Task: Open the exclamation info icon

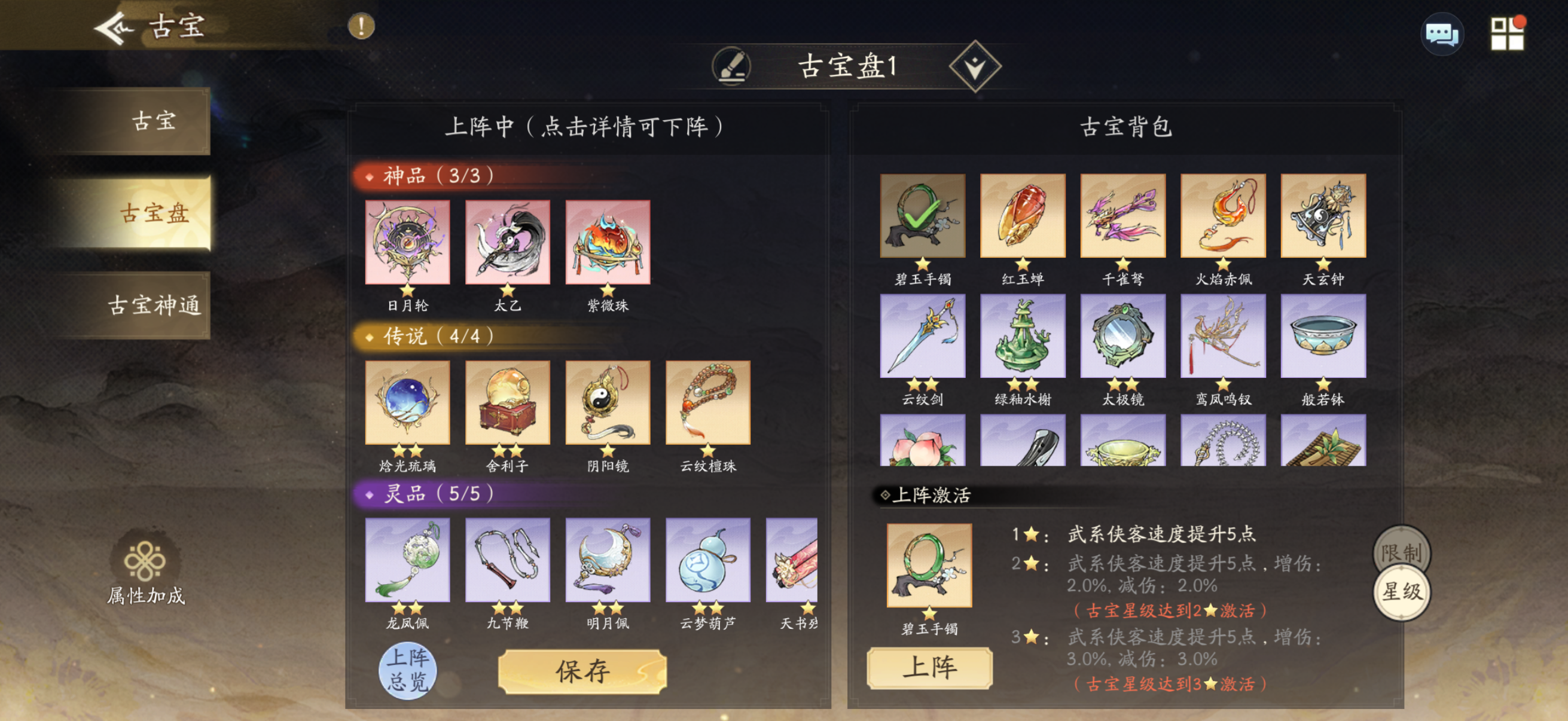Action: point(361,26)
